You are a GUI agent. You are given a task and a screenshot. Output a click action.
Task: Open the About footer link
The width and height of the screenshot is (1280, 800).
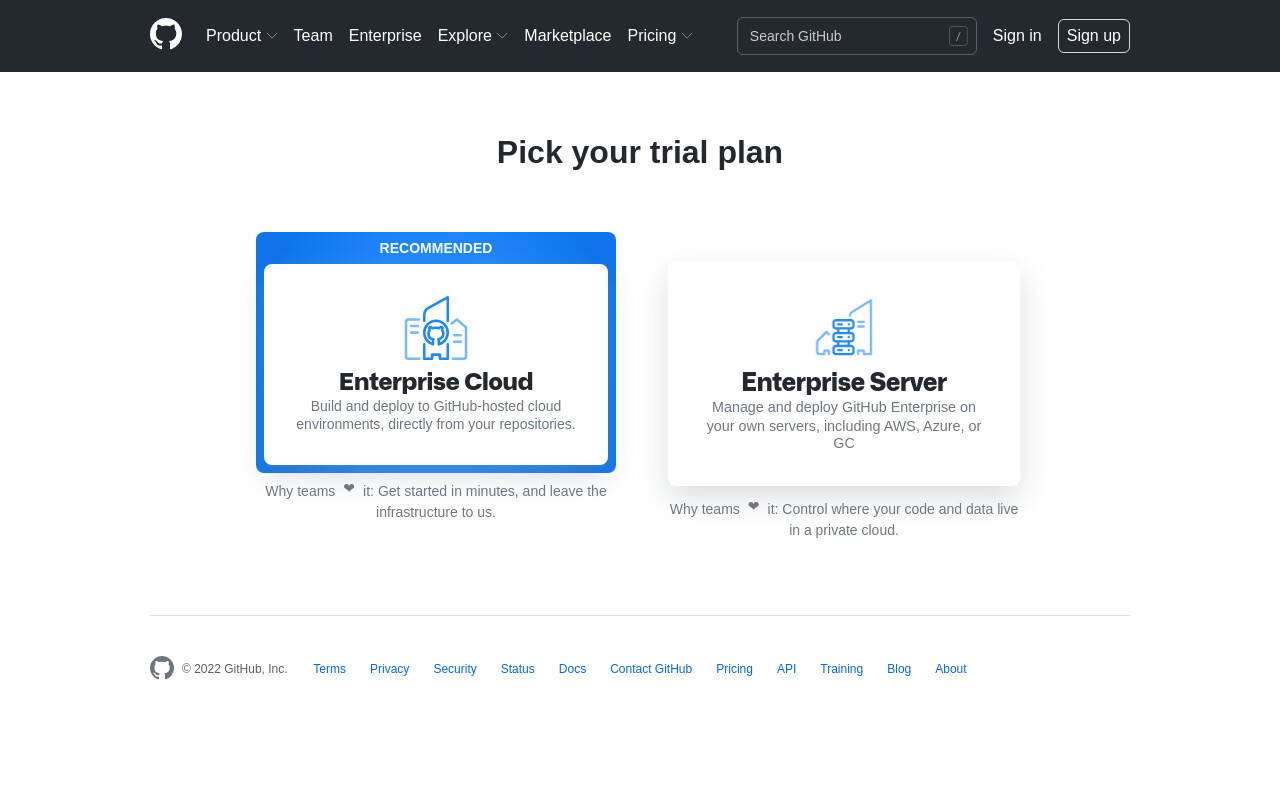click(951, 669)
